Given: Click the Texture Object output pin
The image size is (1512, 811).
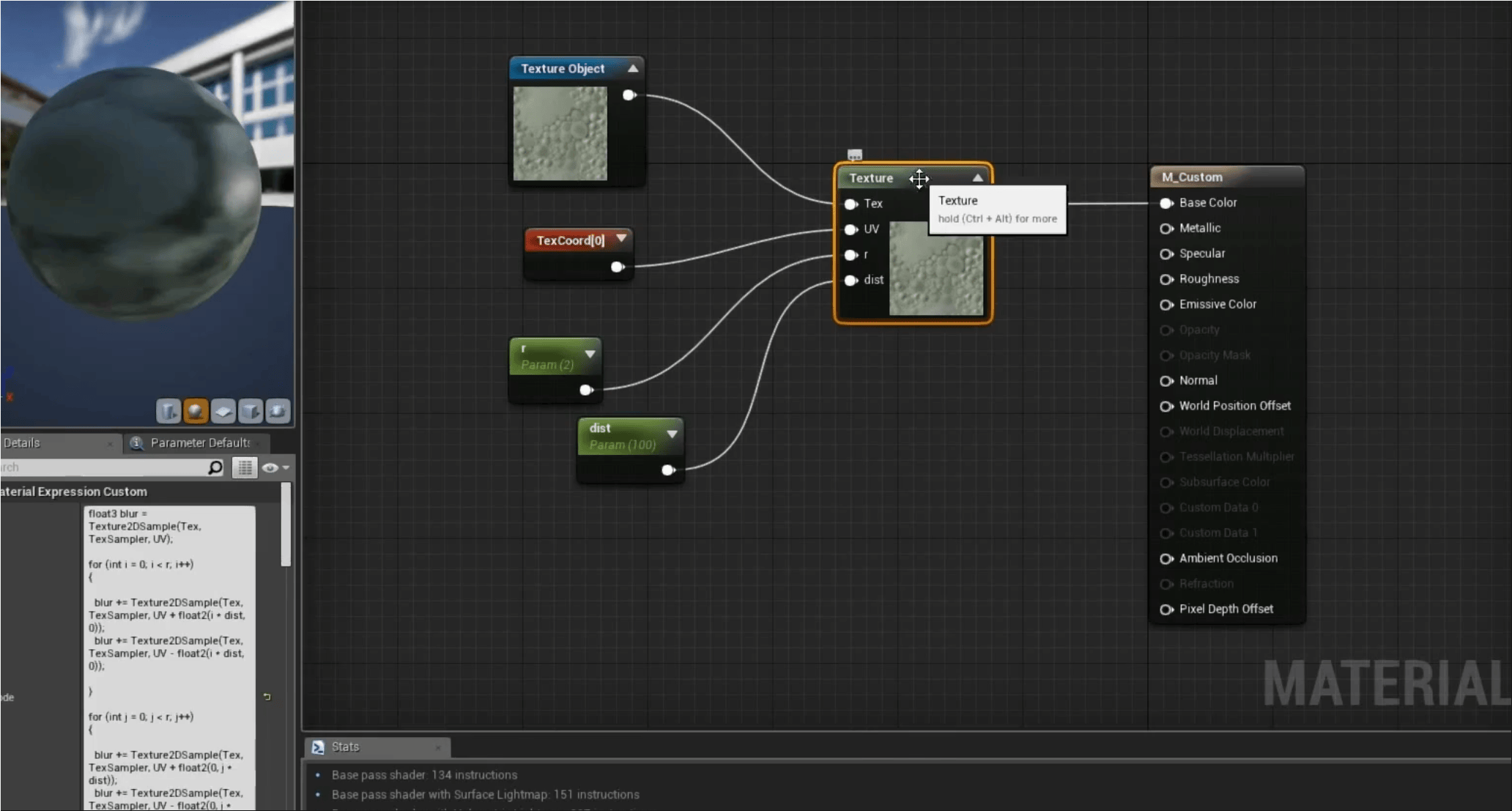Looking at the screenshot, I should (629, 95).
